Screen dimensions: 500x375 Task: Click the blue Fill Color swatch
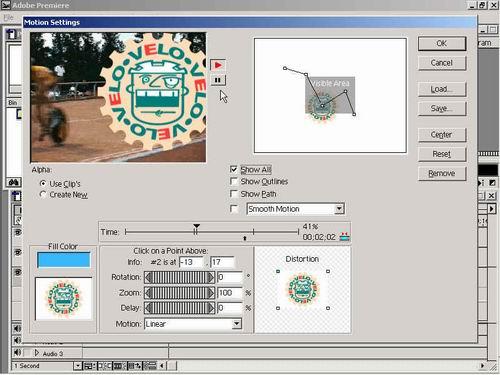pyautogui.click(x=63, y=260)
